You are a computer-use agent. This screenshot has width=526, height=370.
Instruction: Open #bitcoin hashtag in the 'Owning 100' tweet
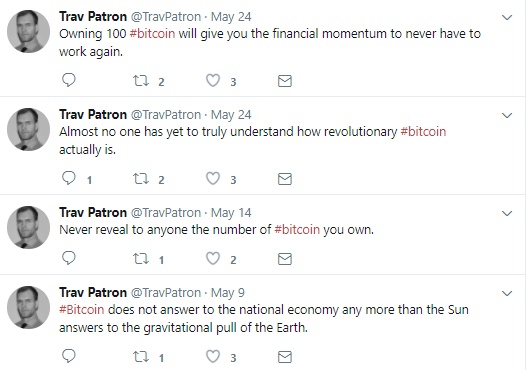click(x=152, y=34)
